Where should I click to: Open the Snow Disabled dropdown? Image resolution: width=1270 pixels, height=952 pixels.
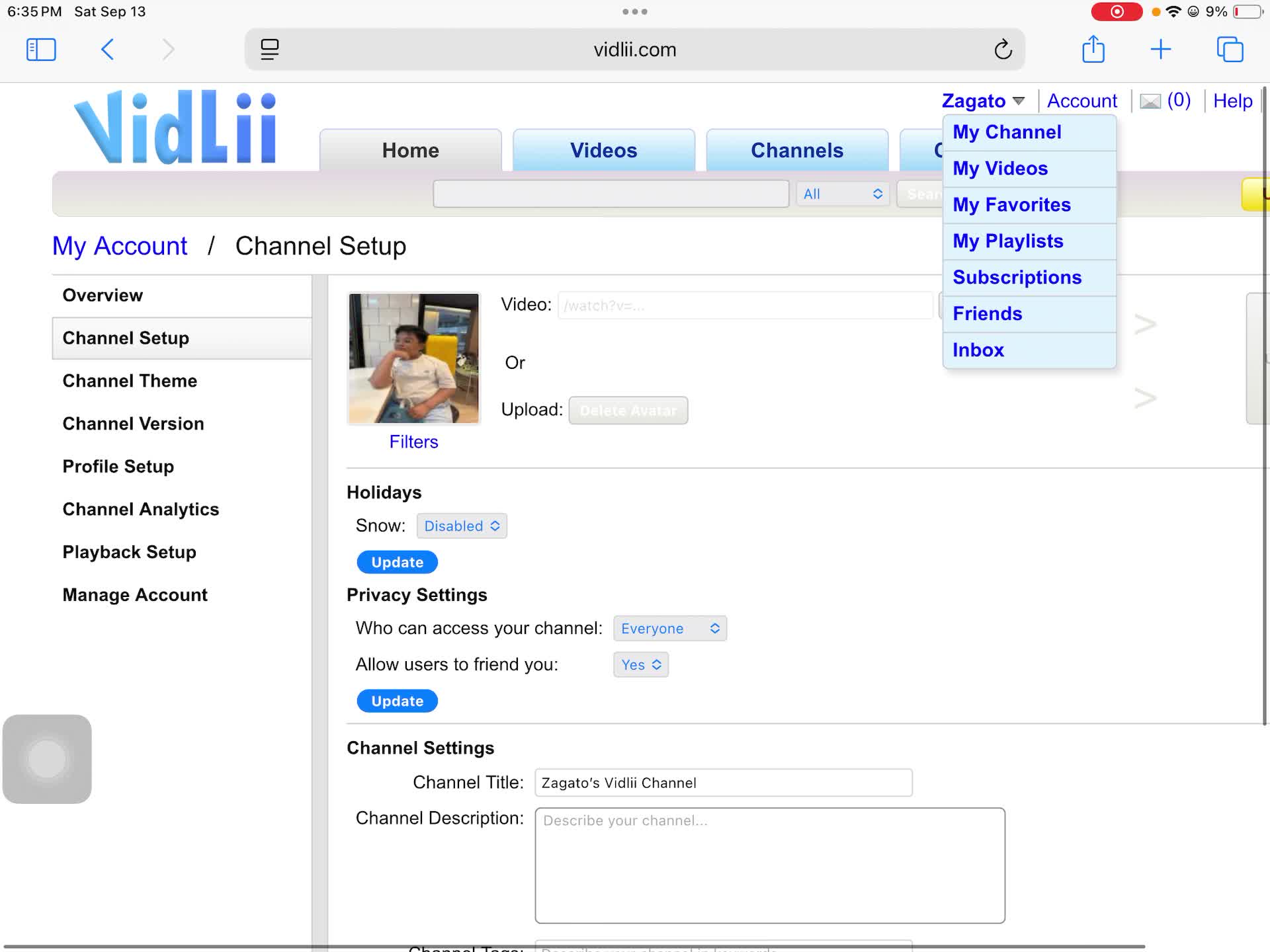[462, 526]
